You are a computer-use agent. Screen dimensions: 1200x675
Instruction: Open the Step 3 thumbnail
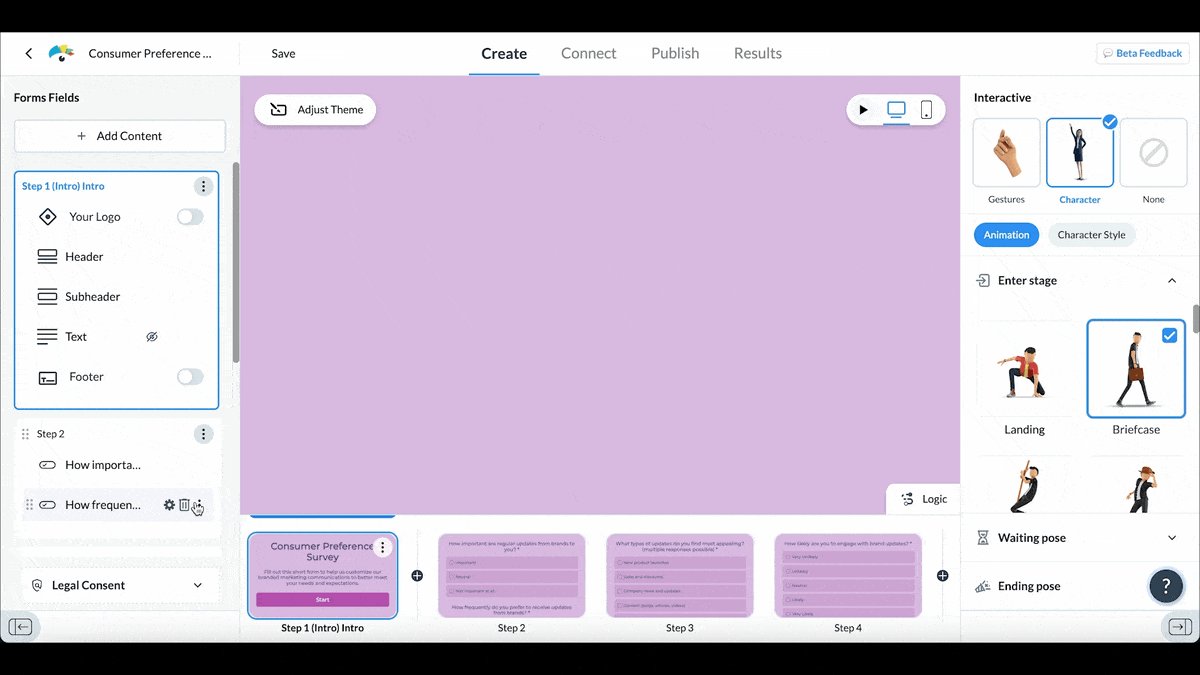click(679, 575)
